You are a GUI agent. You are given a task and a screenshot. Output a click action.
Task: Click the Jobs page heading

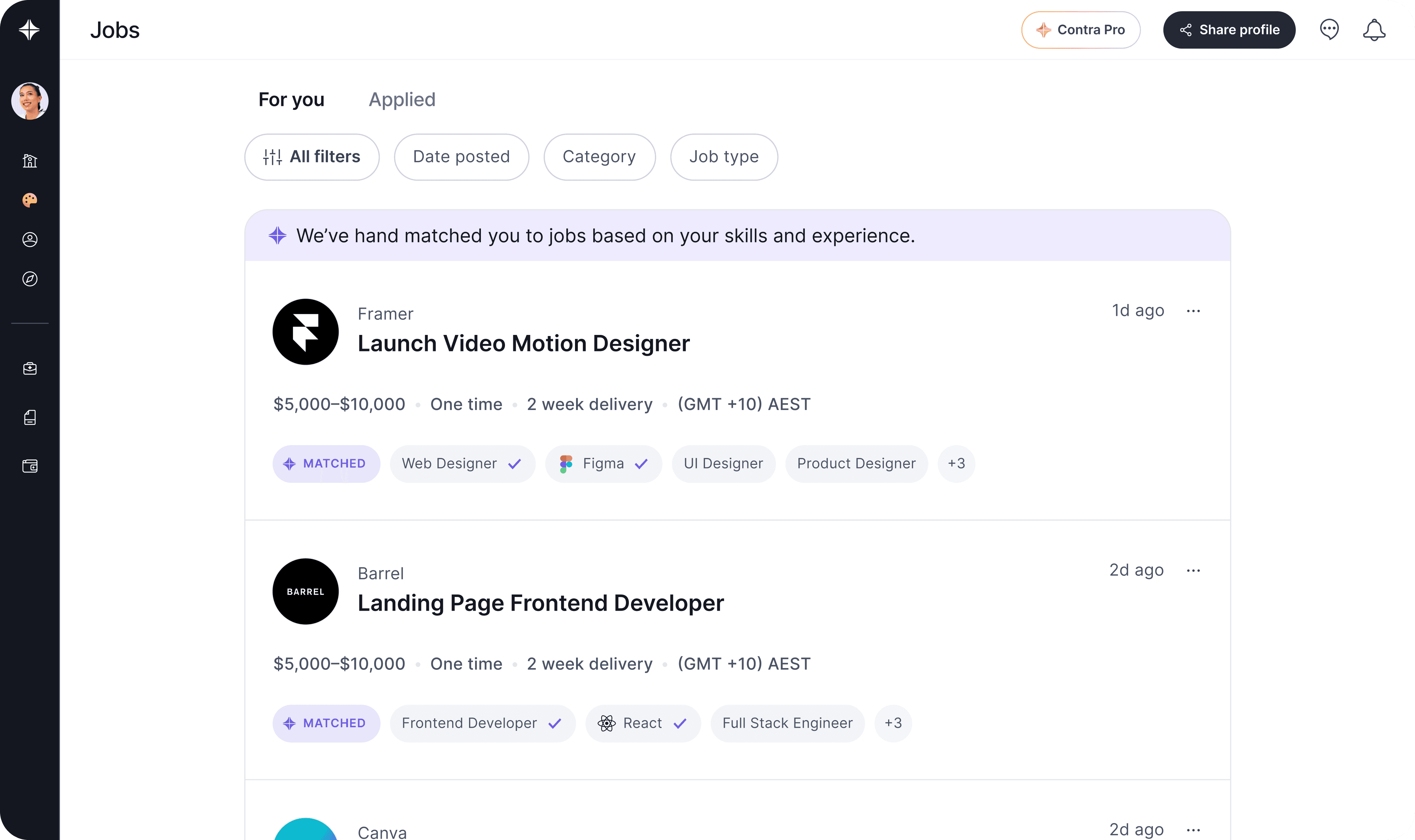(114, 30)
